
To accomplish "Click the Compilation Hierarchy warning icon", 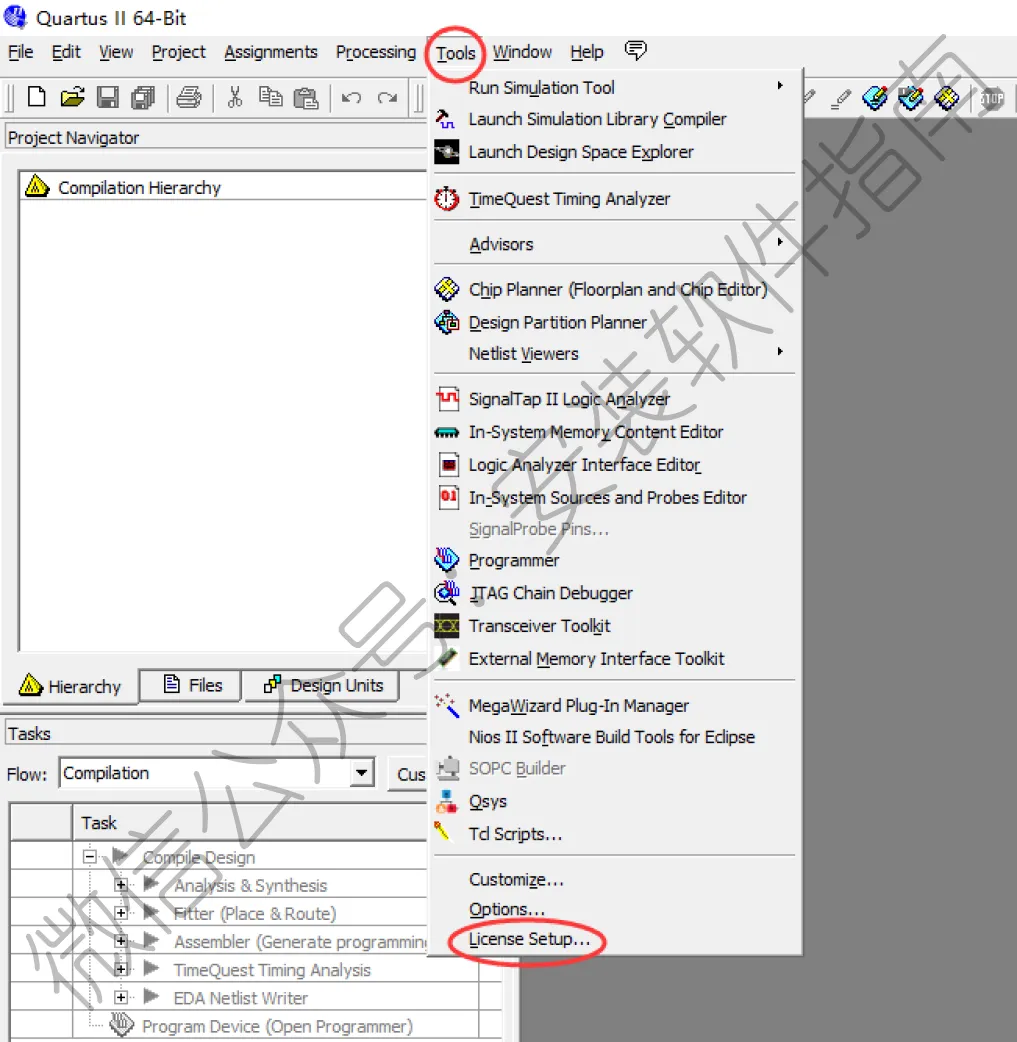I will point(37,187).
